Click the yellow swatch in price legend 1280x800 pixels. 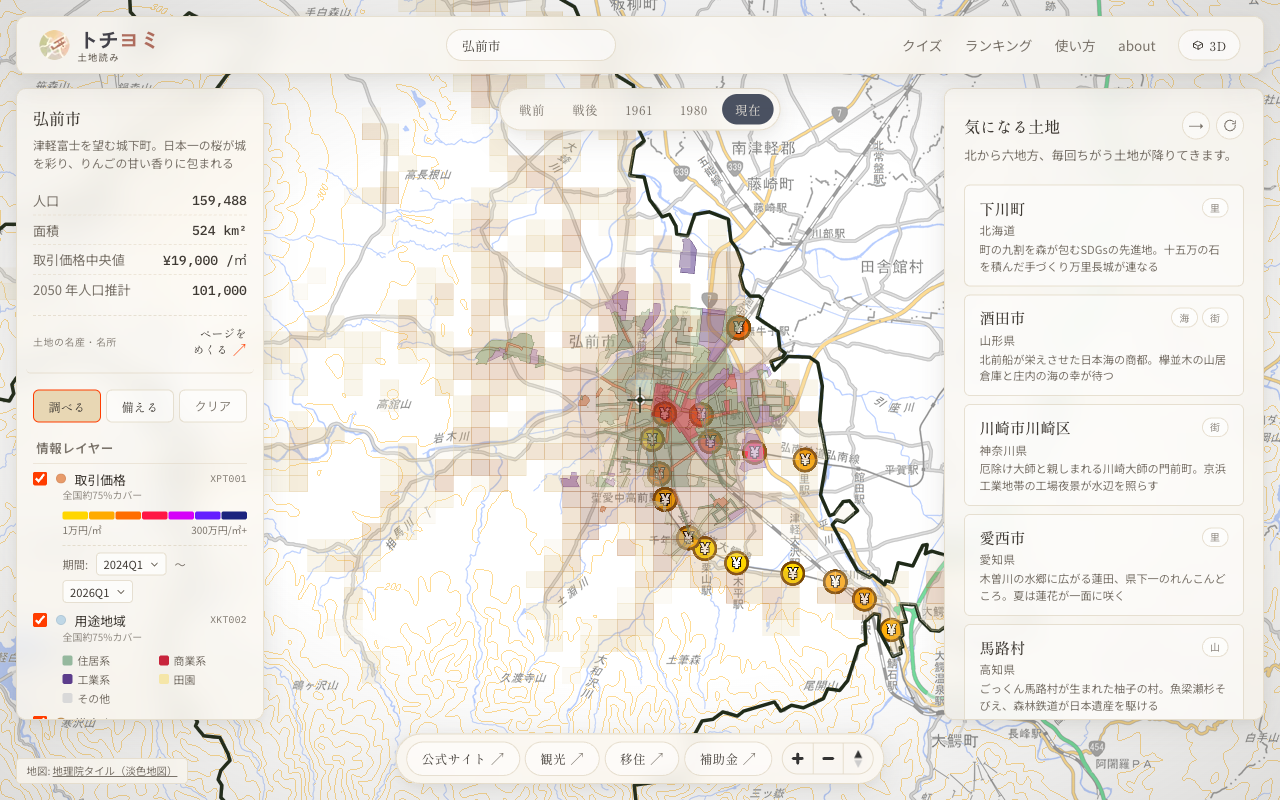pos(75,515)
